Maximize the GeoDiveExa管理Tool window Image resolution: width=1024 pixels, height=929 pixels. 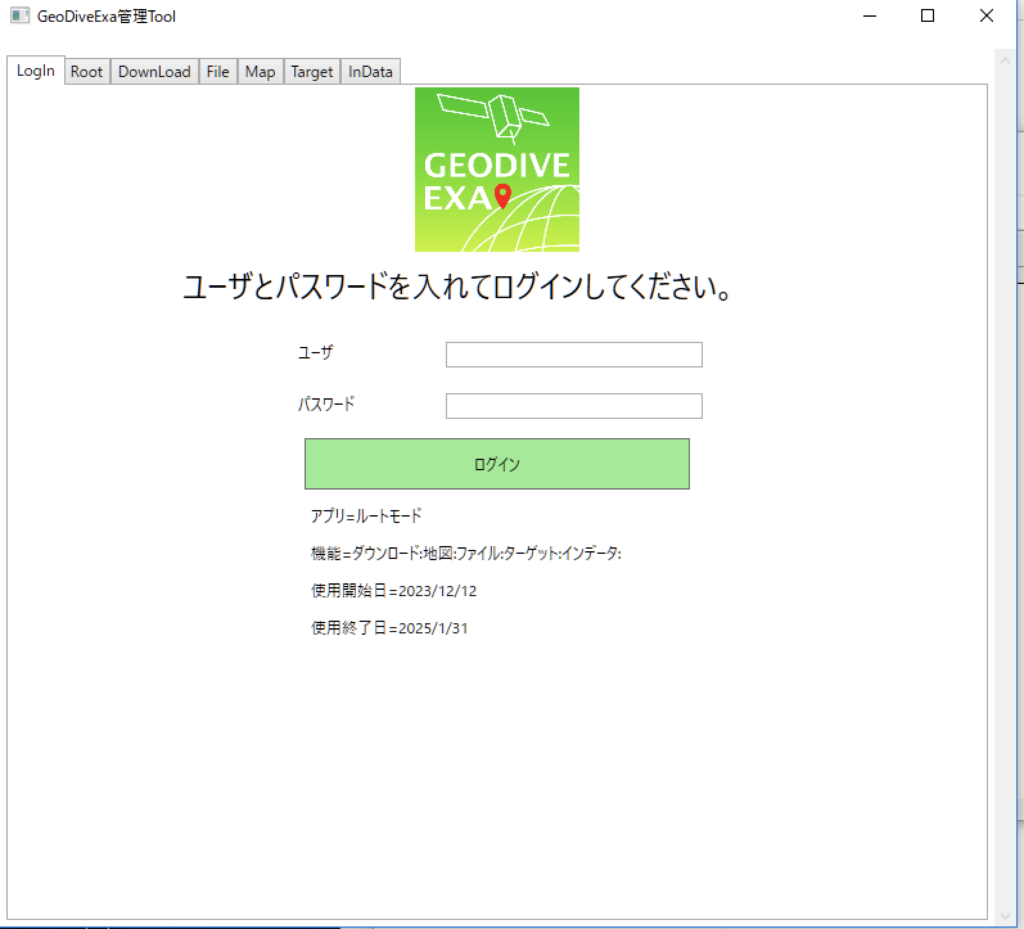point(927,16)
